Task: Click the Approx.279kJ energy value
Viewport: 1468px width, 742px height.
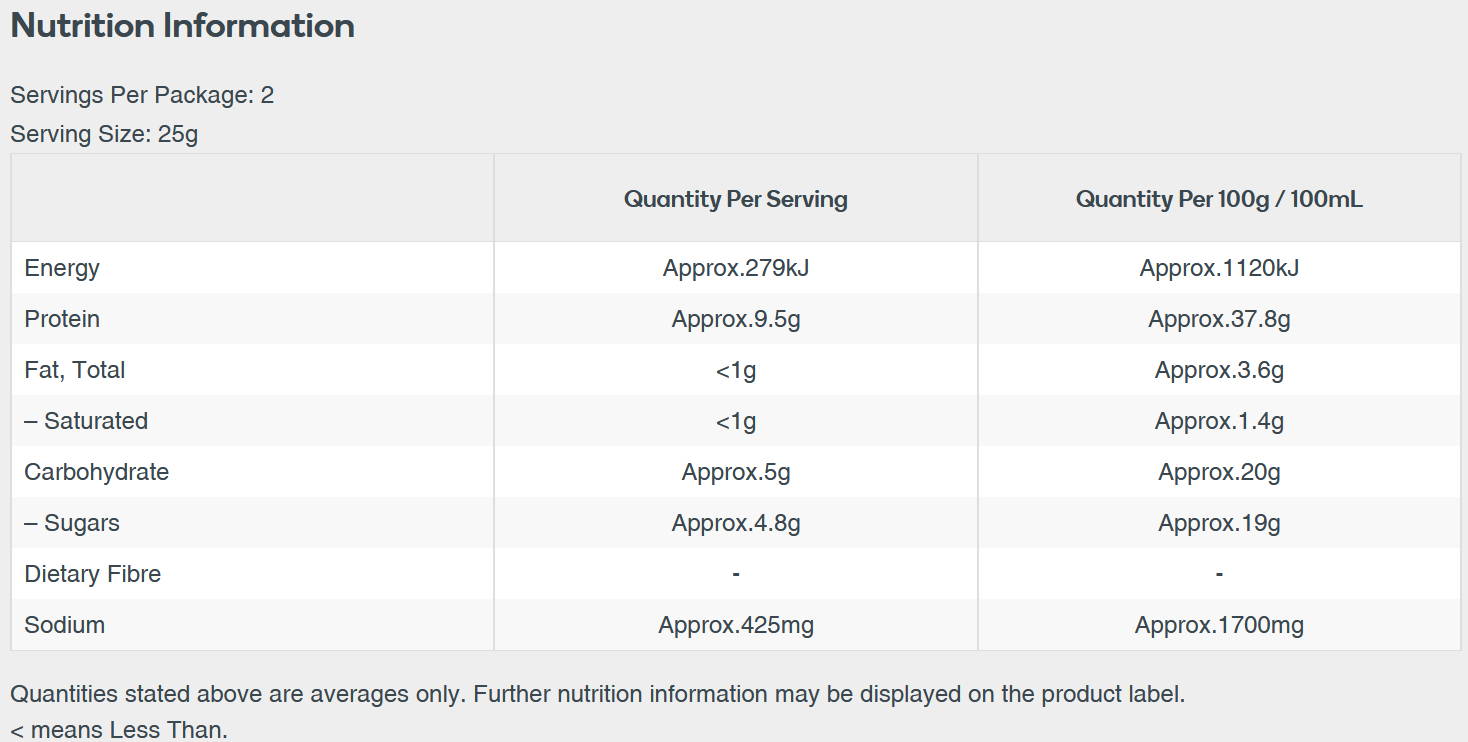Action: 736,268
